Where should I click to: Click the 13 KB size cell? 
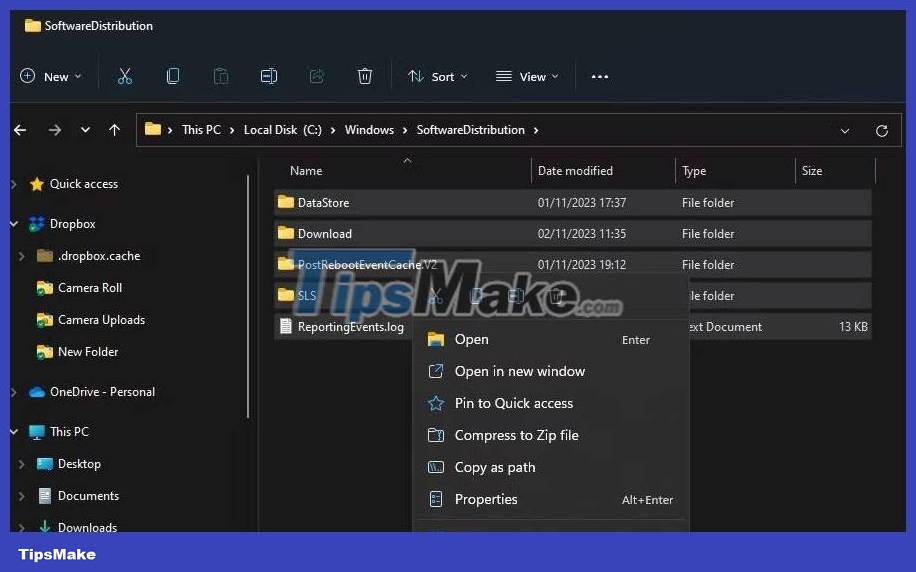click(853, 327)
